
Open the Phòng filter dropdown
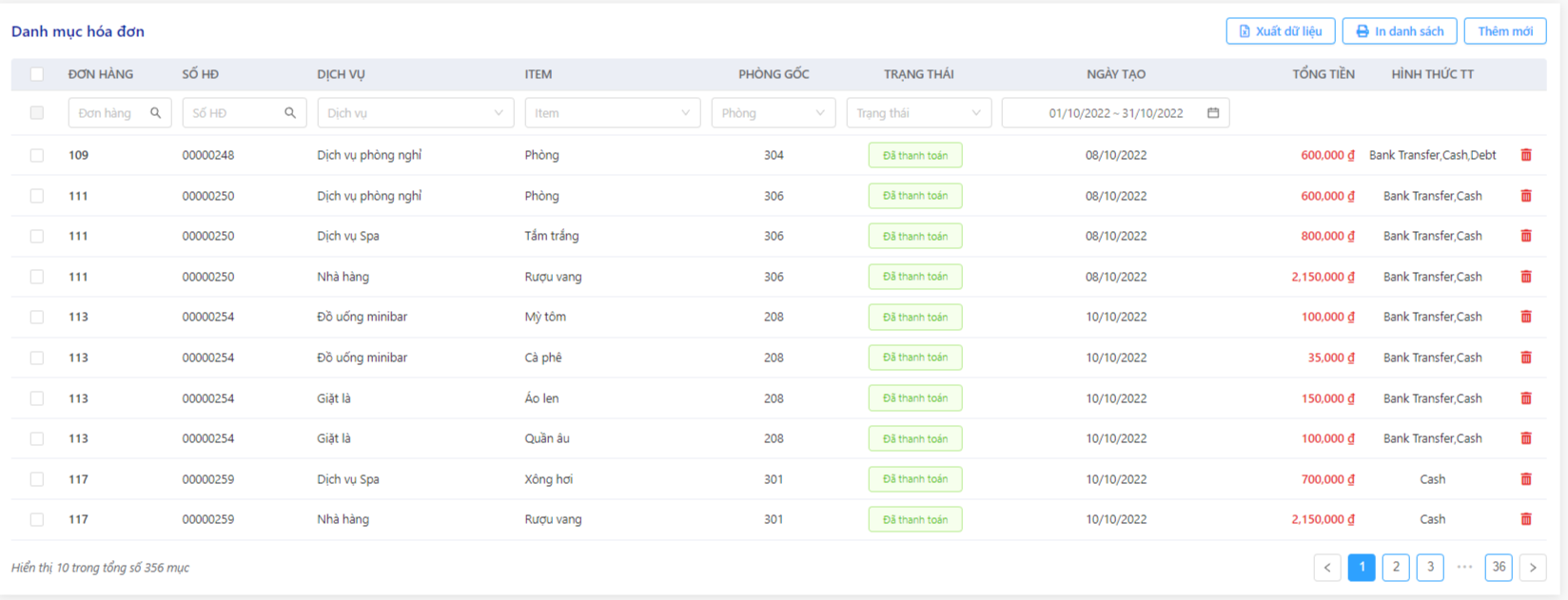click(774, 113)
